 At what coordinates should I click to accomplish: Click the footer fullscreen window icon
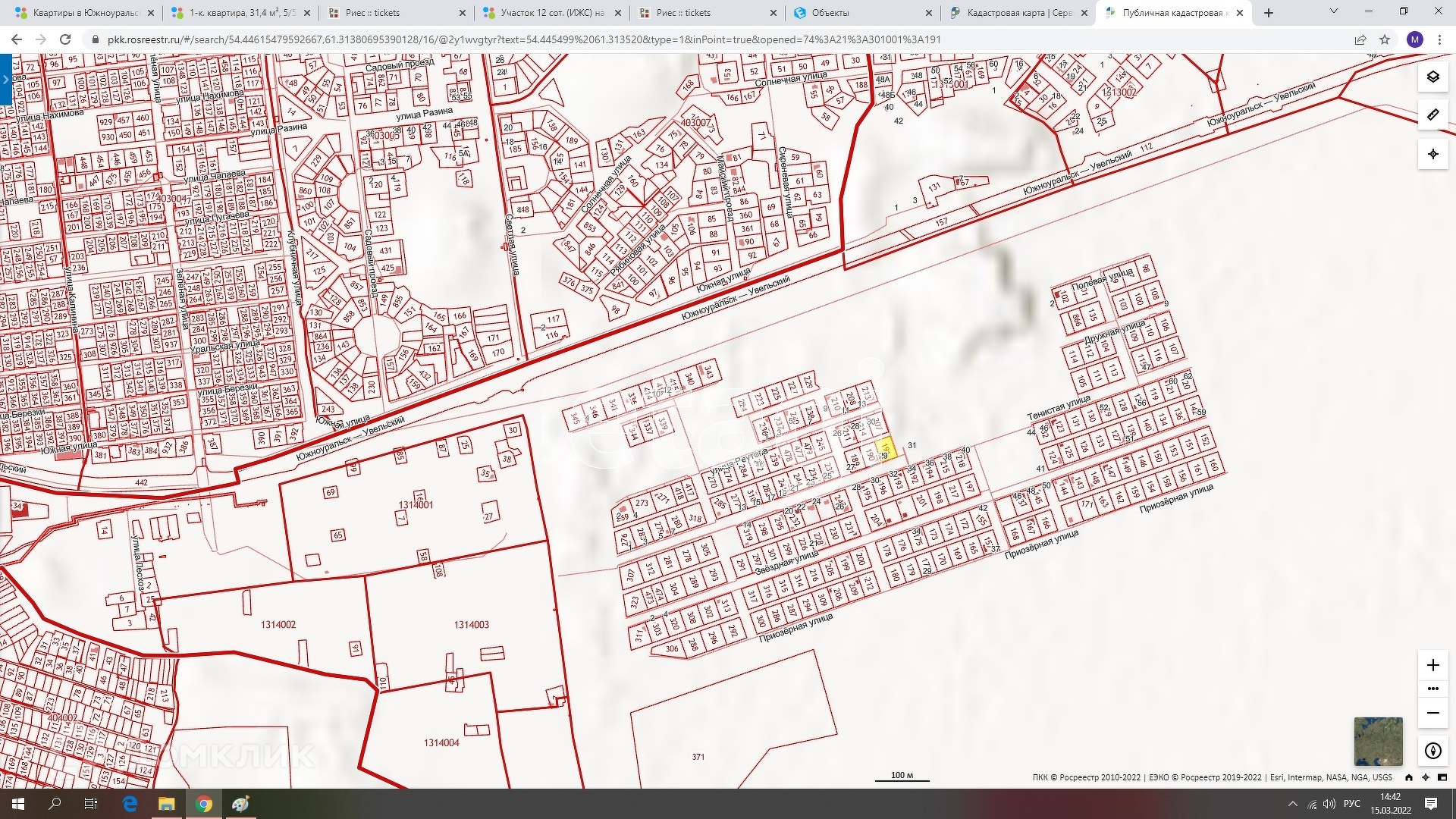coord(1442,777)
